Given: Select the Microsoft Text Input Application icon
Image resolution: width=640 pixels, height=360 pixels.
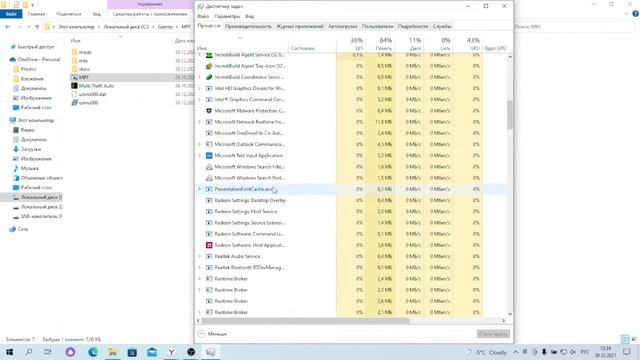Looking at the screenshot, I should (x=209, y=156).
